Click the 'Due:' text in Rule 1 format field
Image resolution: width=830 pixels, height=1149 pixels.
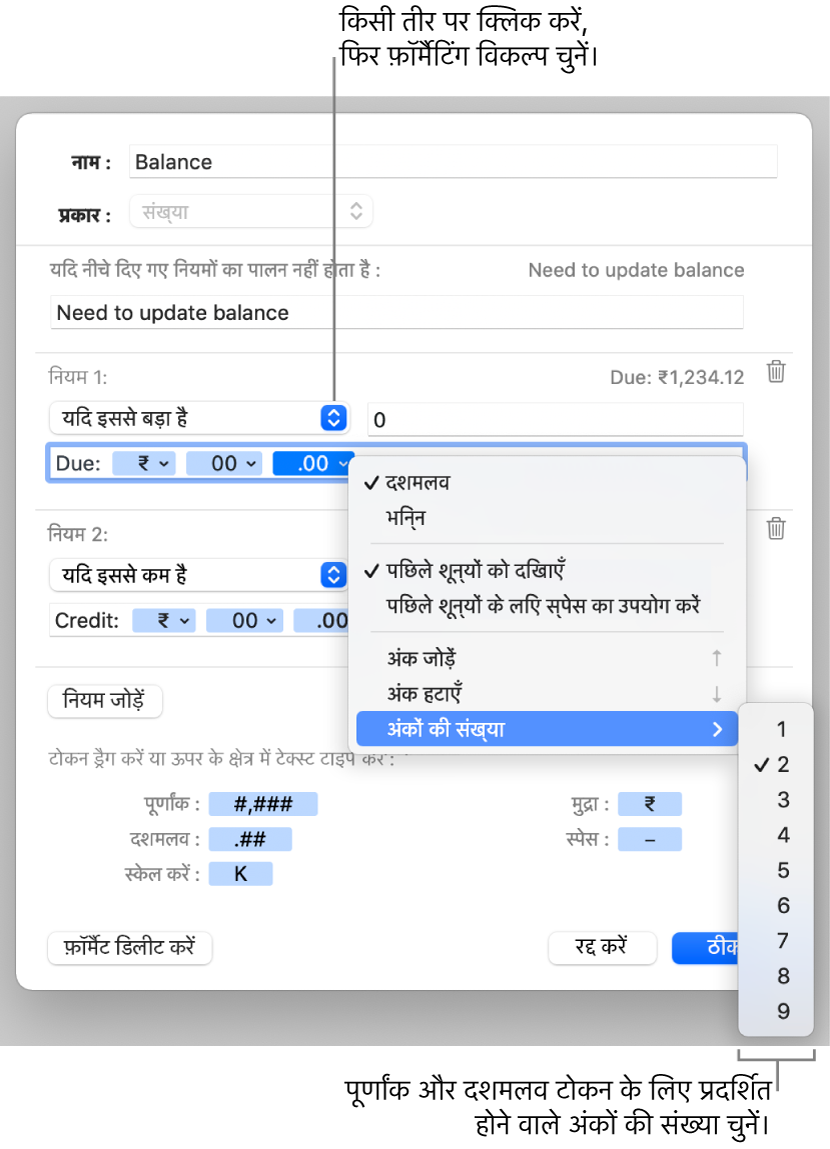[78, 463]
